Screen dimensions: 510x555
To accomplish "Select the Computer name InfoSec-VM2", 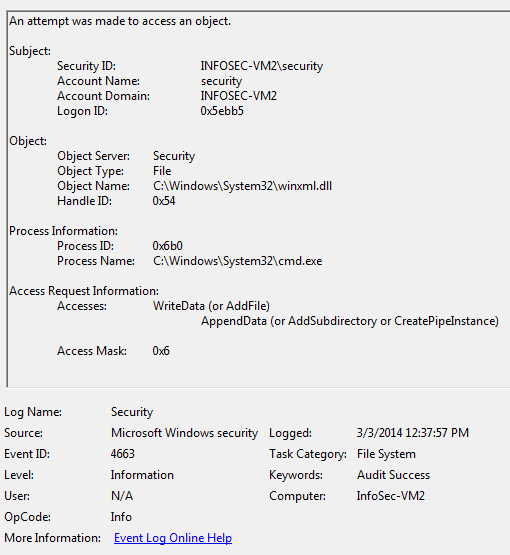I will [390, 496].
